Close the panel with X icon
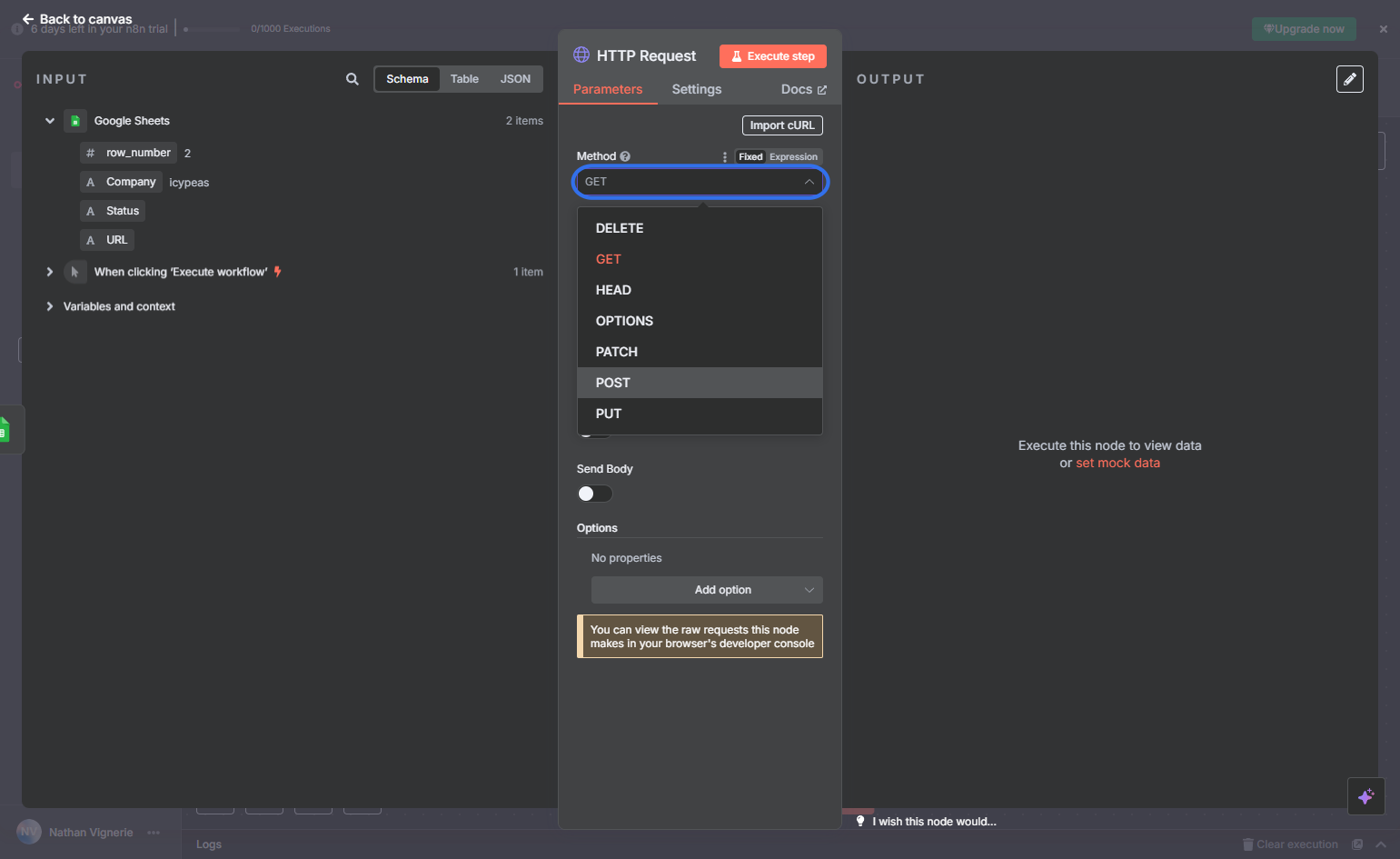 pos(1384,29)
